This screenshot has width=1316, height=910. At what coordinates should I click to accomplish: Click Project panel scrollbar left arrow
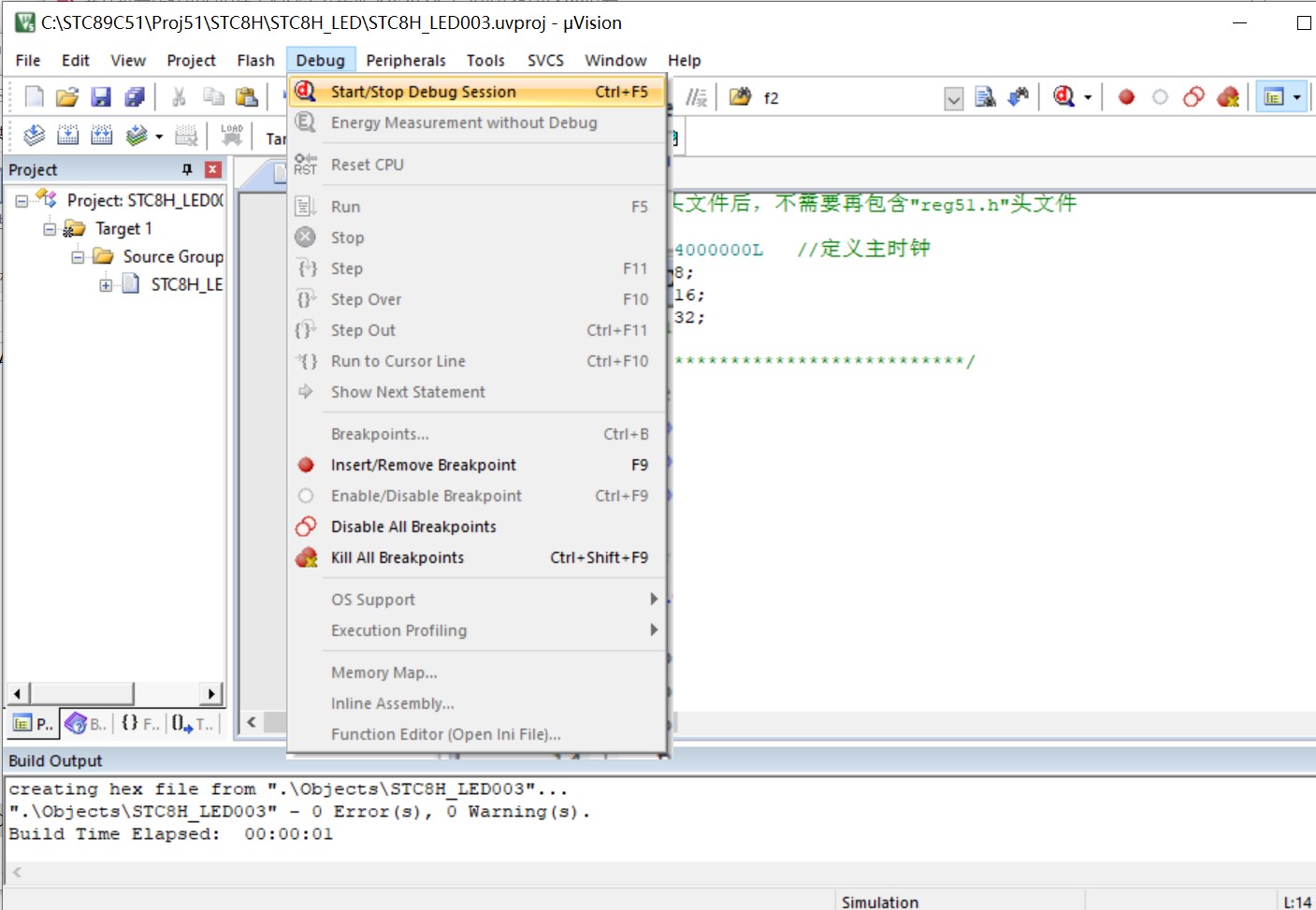(18, 693)
